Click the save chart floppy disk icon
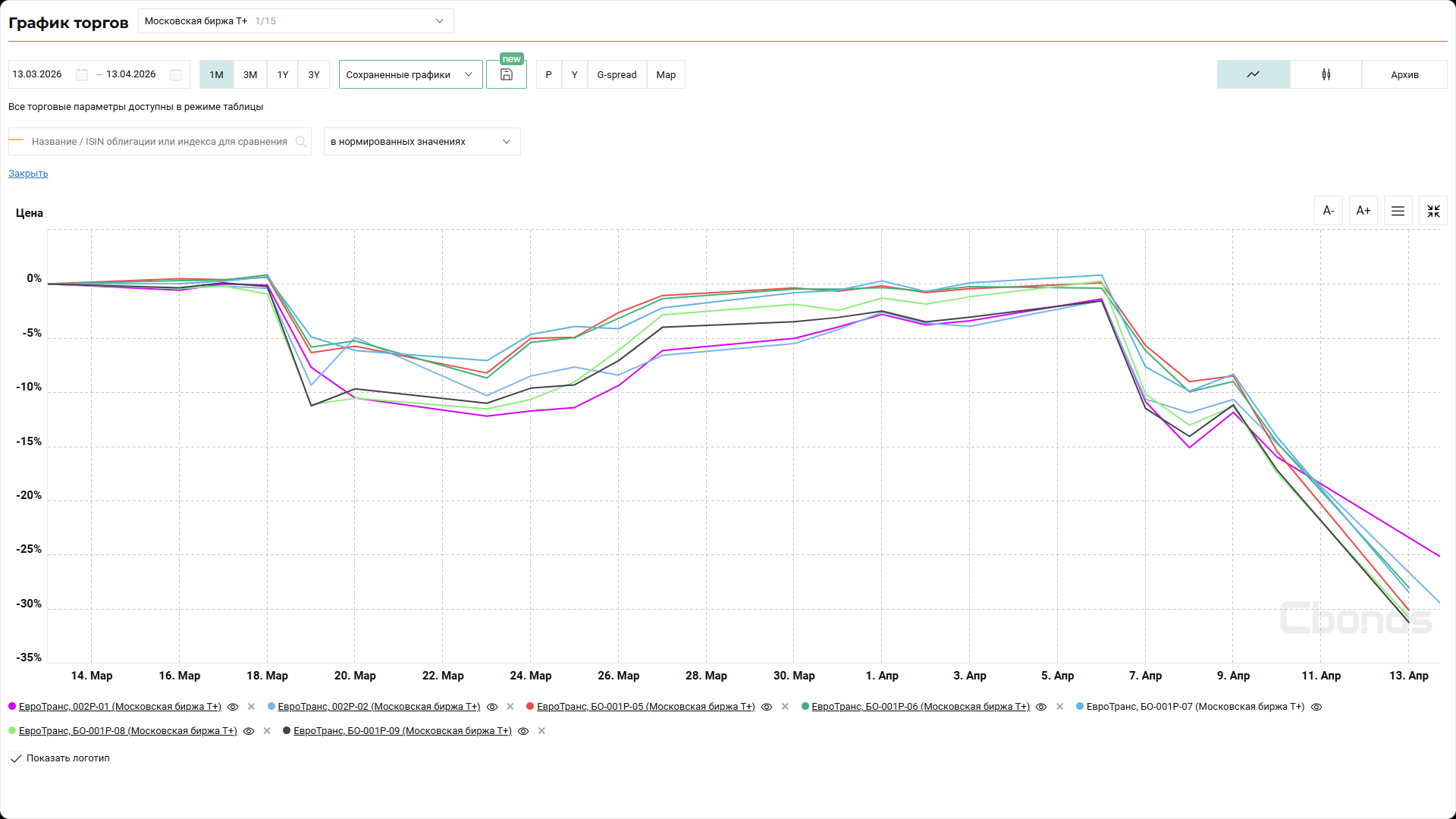Screen dimensions: 1456x819 click(507, 75)
